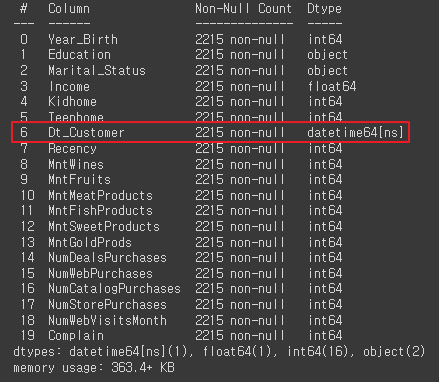Click the 'memory usage: 363.4+ KB' line
Screen dimensions: 439x382
pos(94,368)
